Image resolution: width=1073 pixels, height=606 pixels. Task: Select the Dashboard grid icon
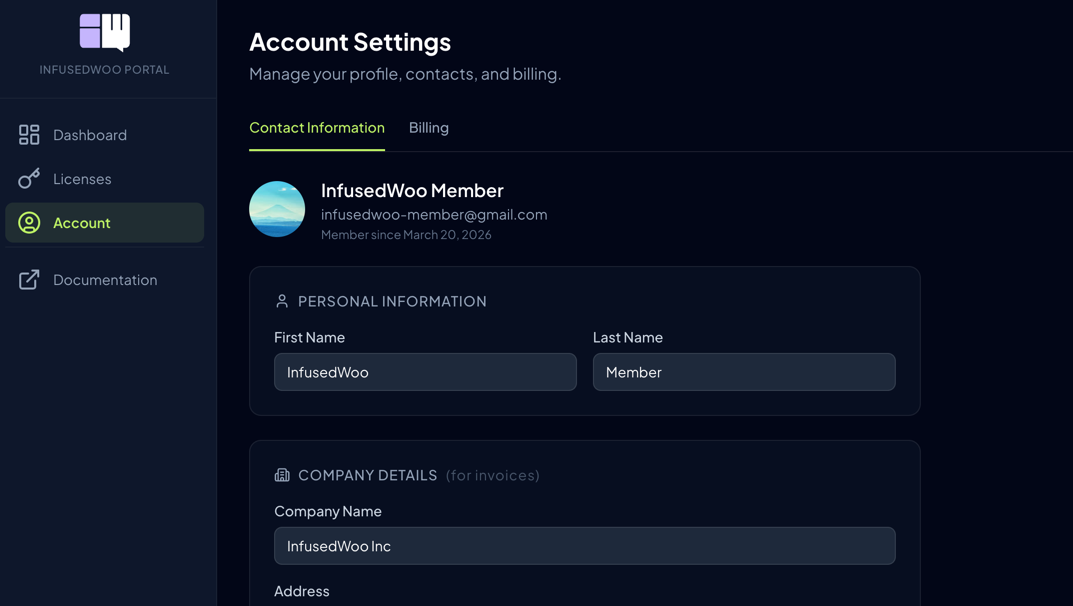[x=28, y=134]
